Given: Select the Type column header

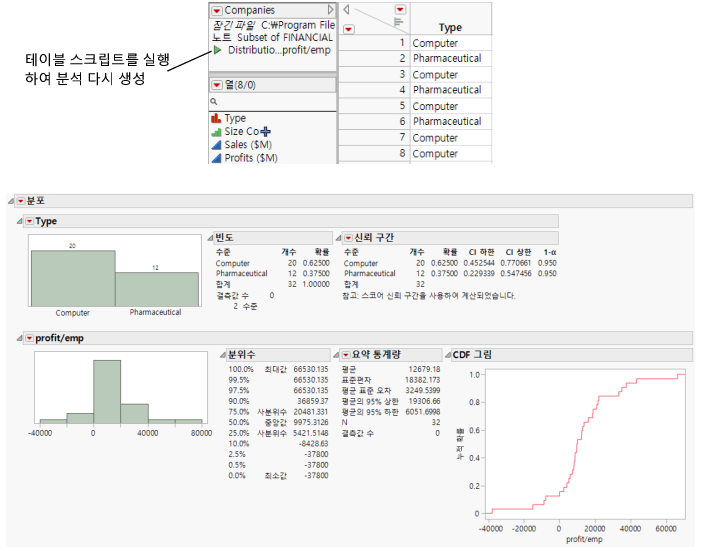Looking at the screenshot, I should click(x=450, y=27).
